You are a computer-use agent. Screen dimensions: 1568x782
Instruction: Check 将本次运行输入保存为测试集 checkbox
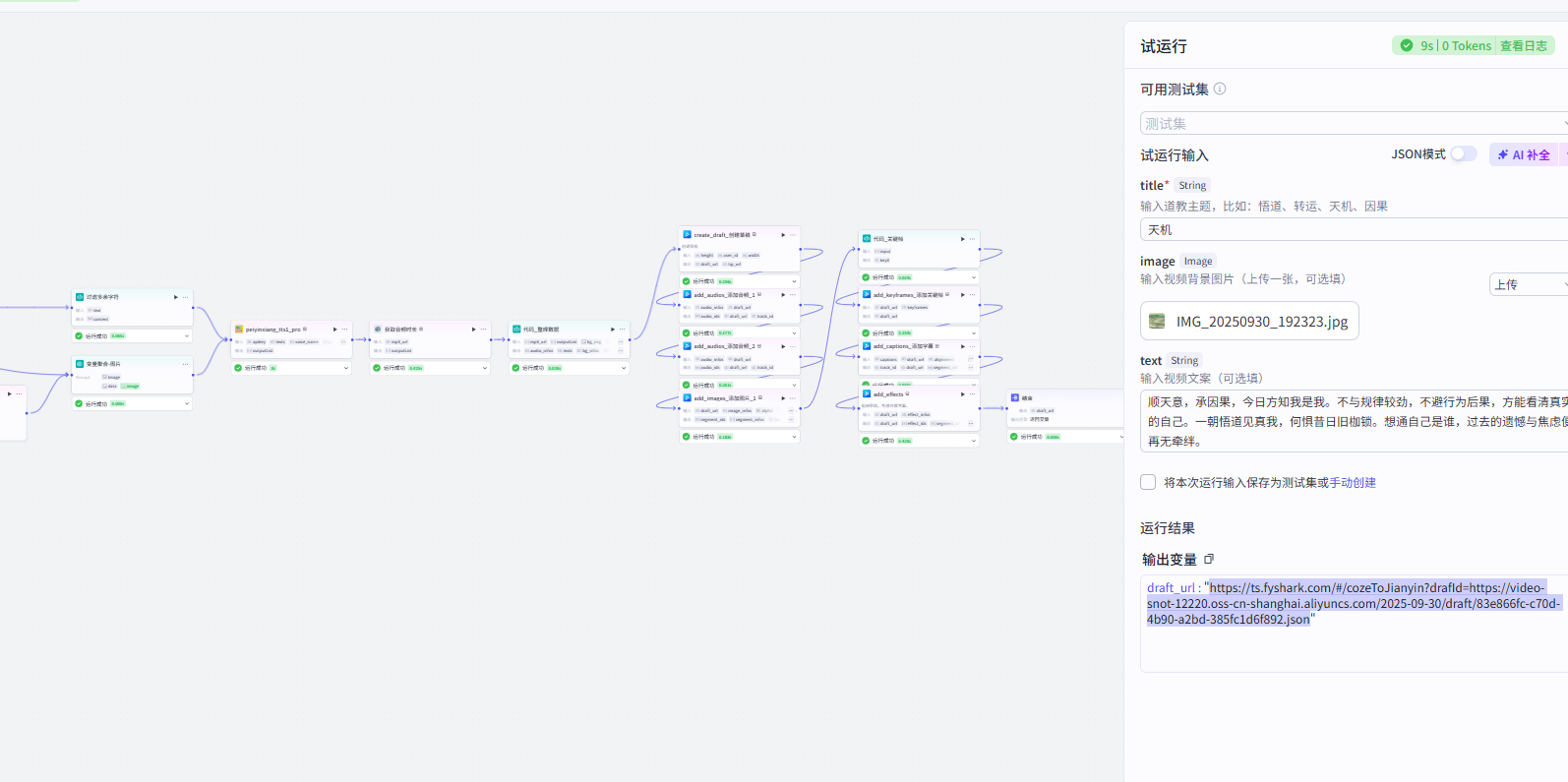point(1148,482)
